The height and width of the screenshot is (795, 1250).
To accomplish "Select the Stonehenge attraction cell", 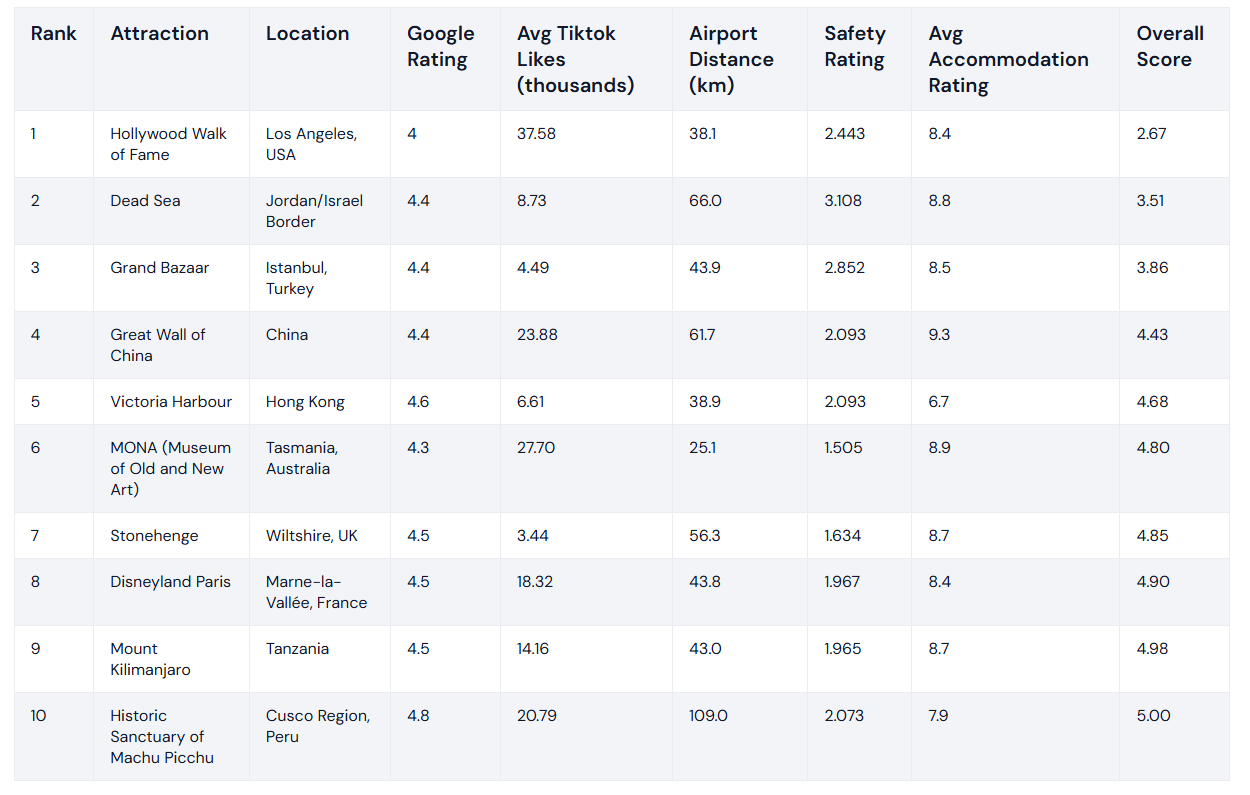I will tap(154, 536).
